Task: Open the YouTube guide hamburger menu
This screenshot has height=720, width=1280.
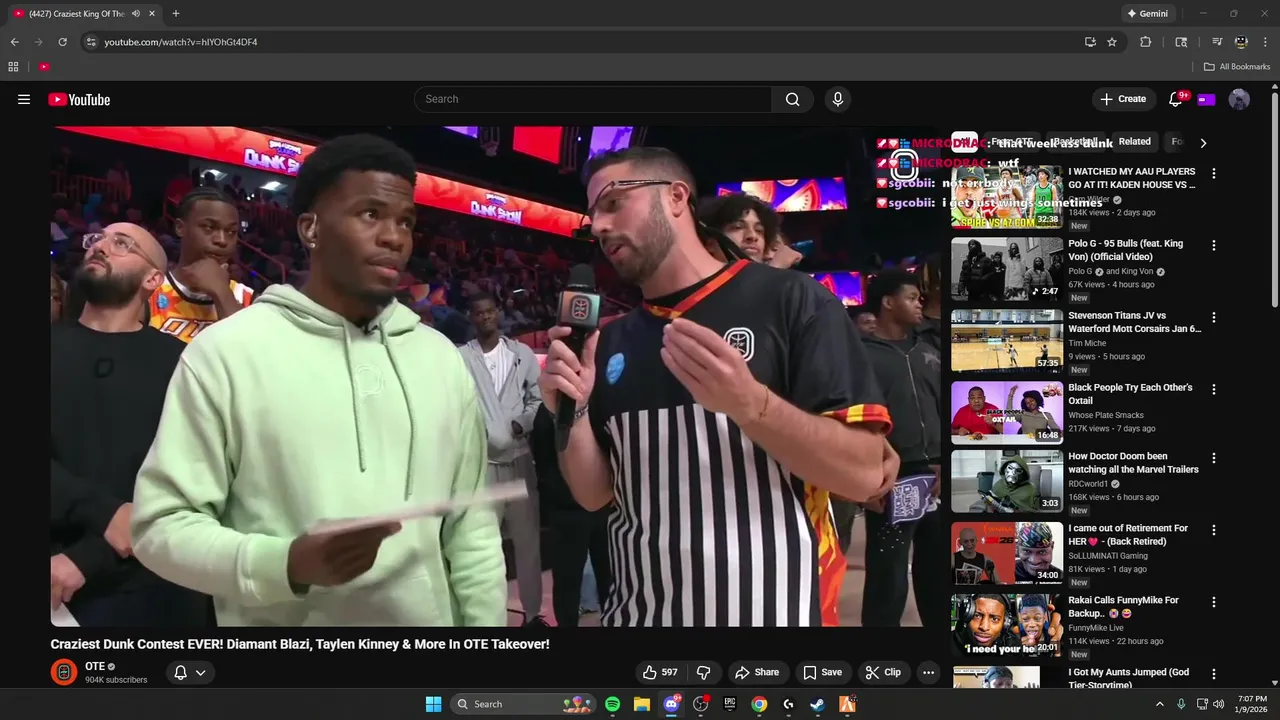Action: click(24, 99)
